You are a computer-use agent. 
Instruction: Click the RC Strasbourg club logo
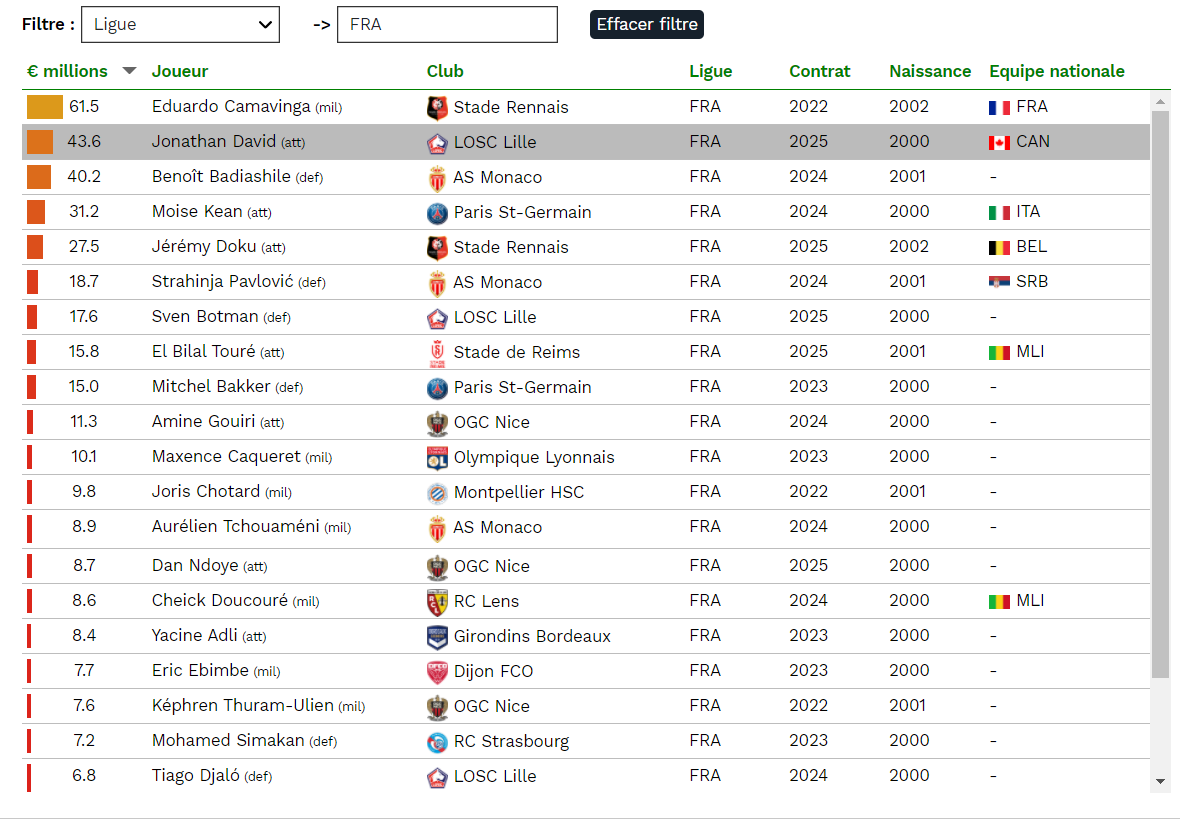[437, 741]
